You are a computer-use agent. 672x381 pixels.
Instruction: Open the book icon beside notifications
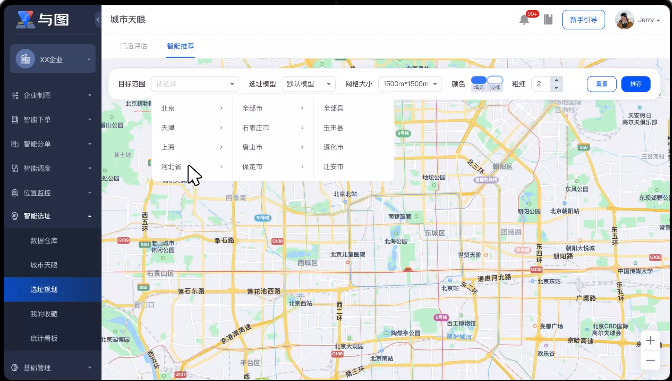coord(548,19)
